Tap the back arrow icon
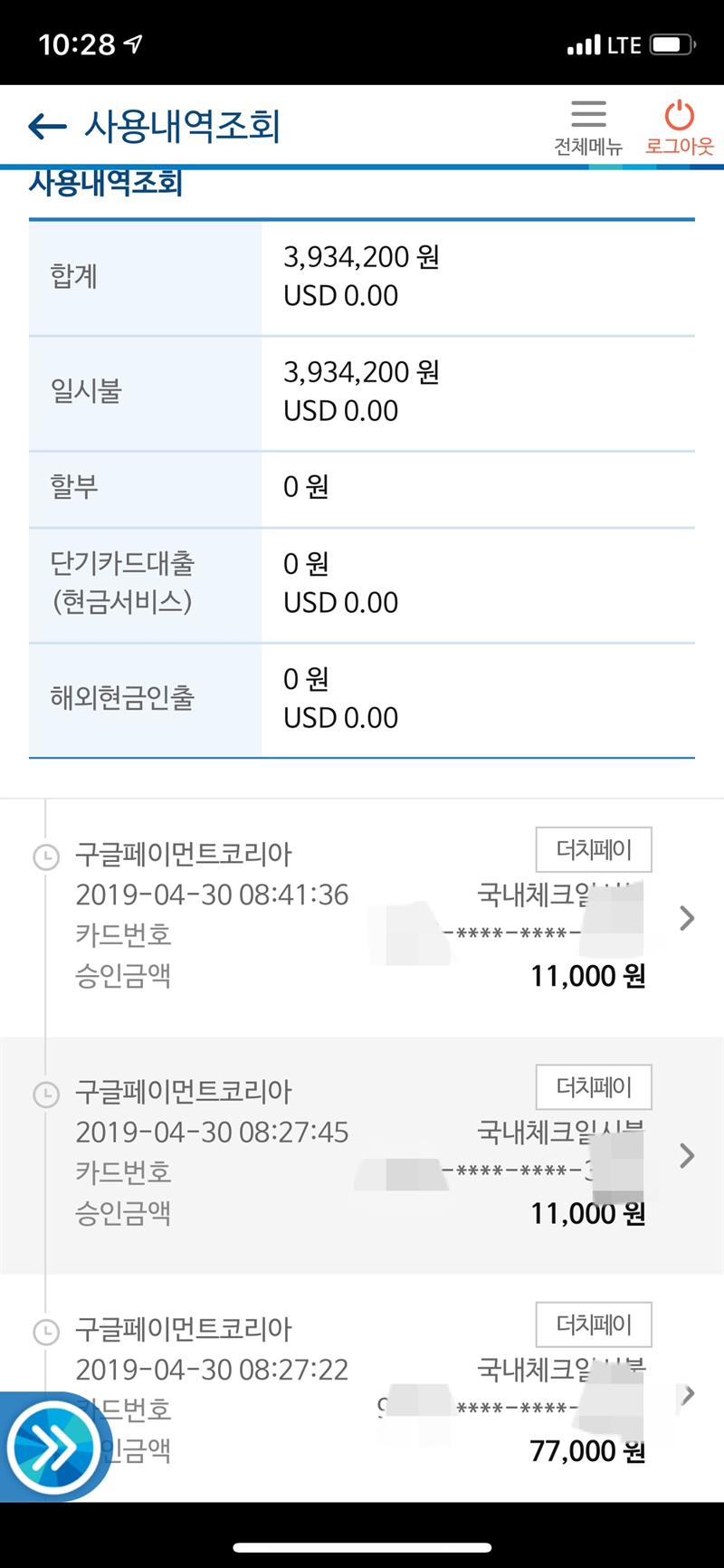724x1568 pixels. pyautogui.click(x=48, y=127)
